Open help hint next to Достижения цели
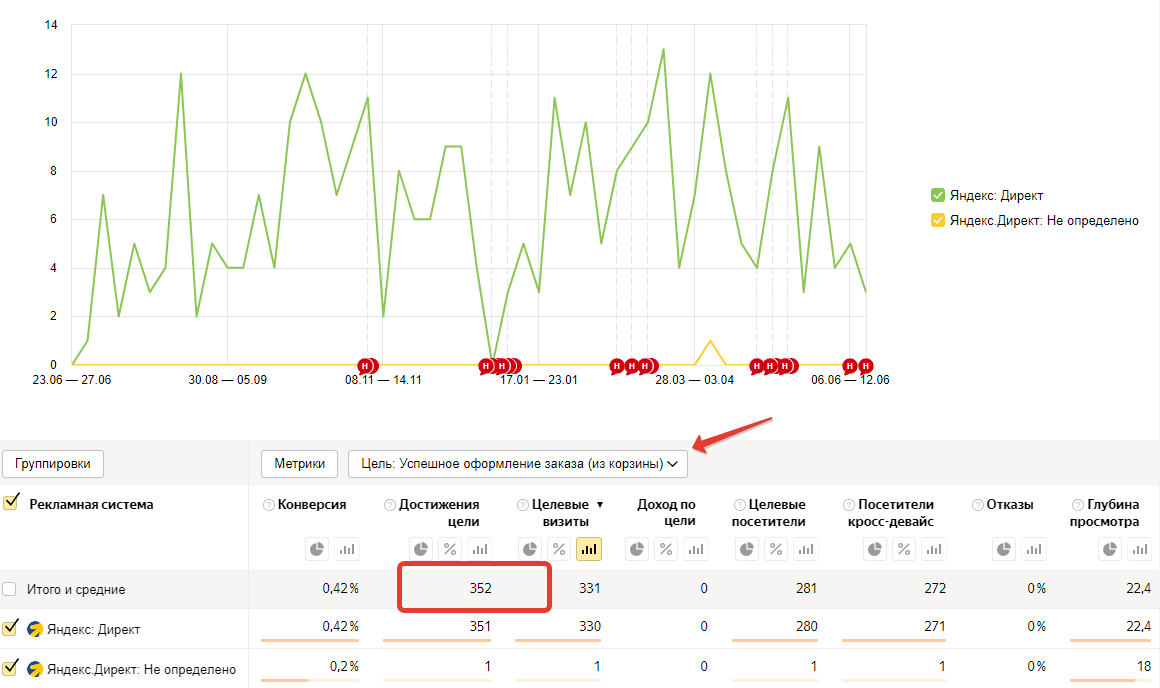 tap(390, 505)
